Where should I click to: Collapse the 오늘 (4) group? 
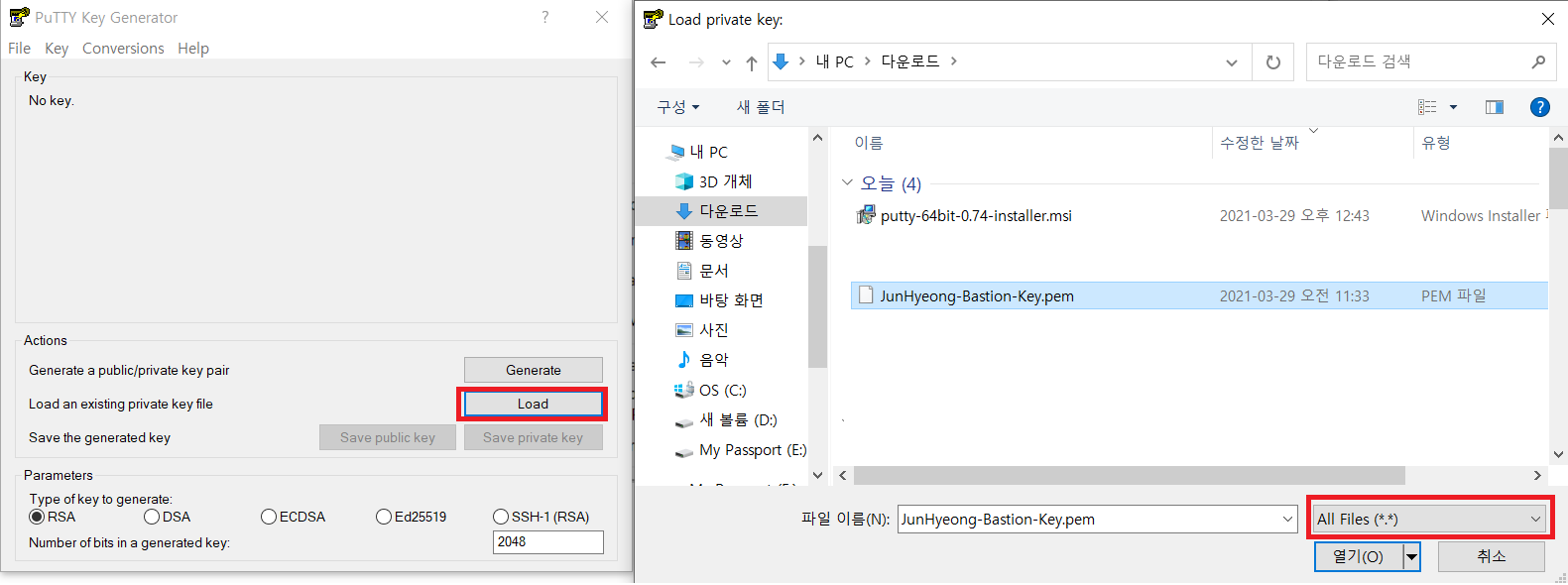point(847,182)
